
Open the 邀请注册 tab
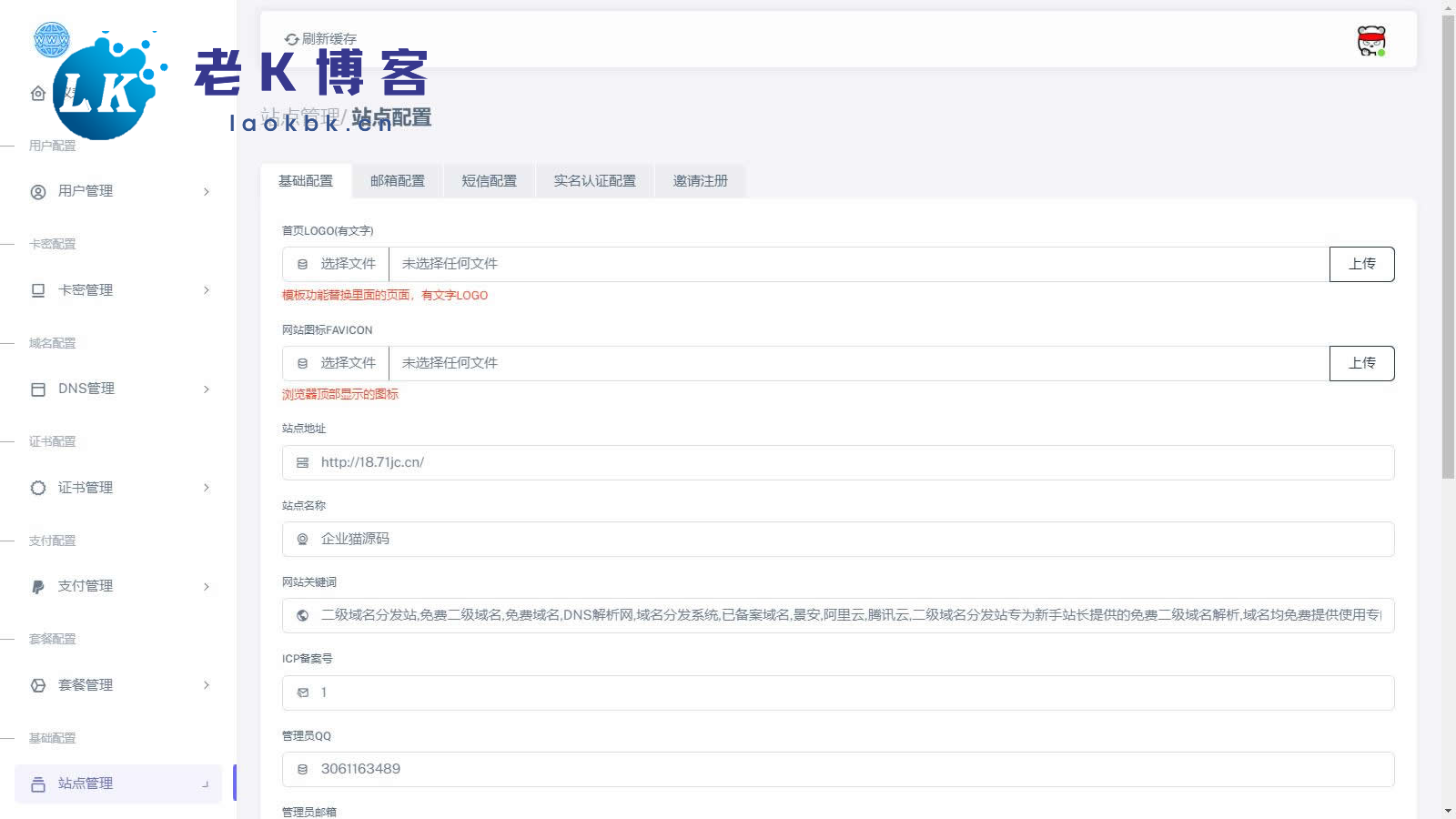[700, 181]
